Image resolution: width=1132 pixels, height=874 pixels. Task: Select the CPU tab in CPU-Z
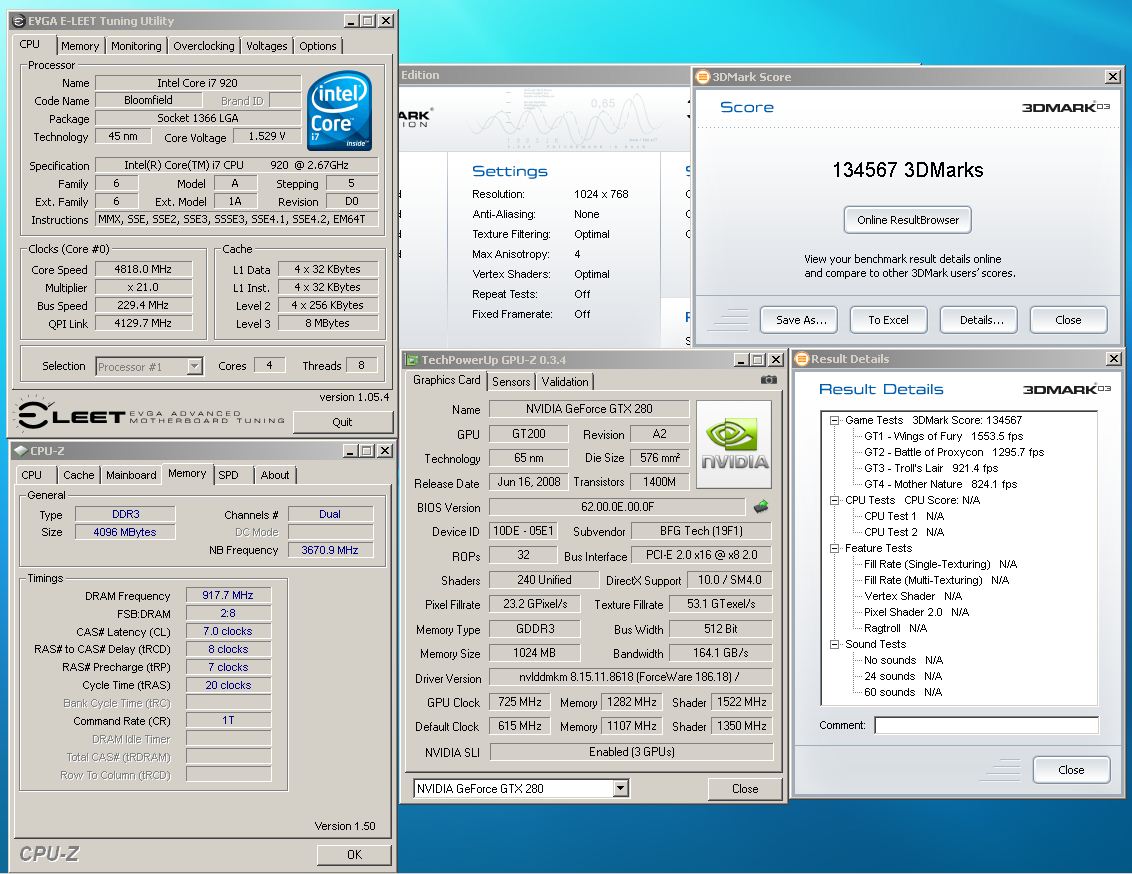tap(32, 475)
